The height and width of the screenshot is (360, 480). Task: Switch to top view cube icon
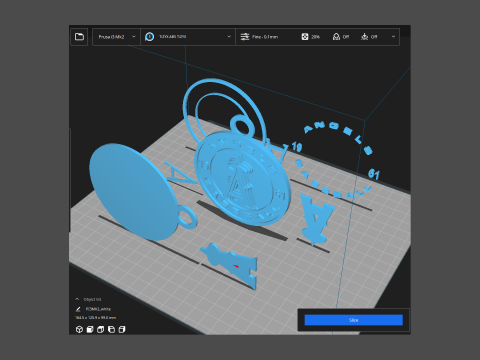[x=100, y=329]
